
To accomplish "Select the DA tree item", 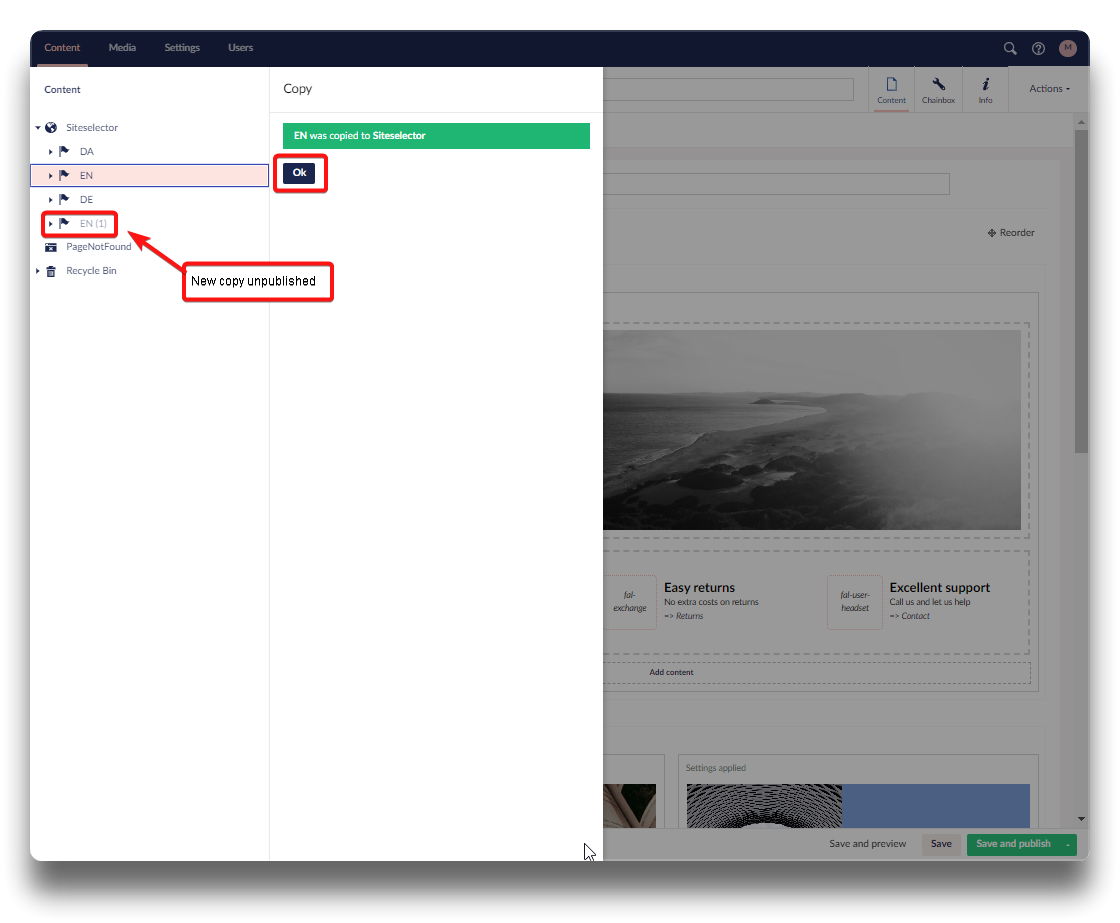I will pyautogui.click(x=86, y=151).
